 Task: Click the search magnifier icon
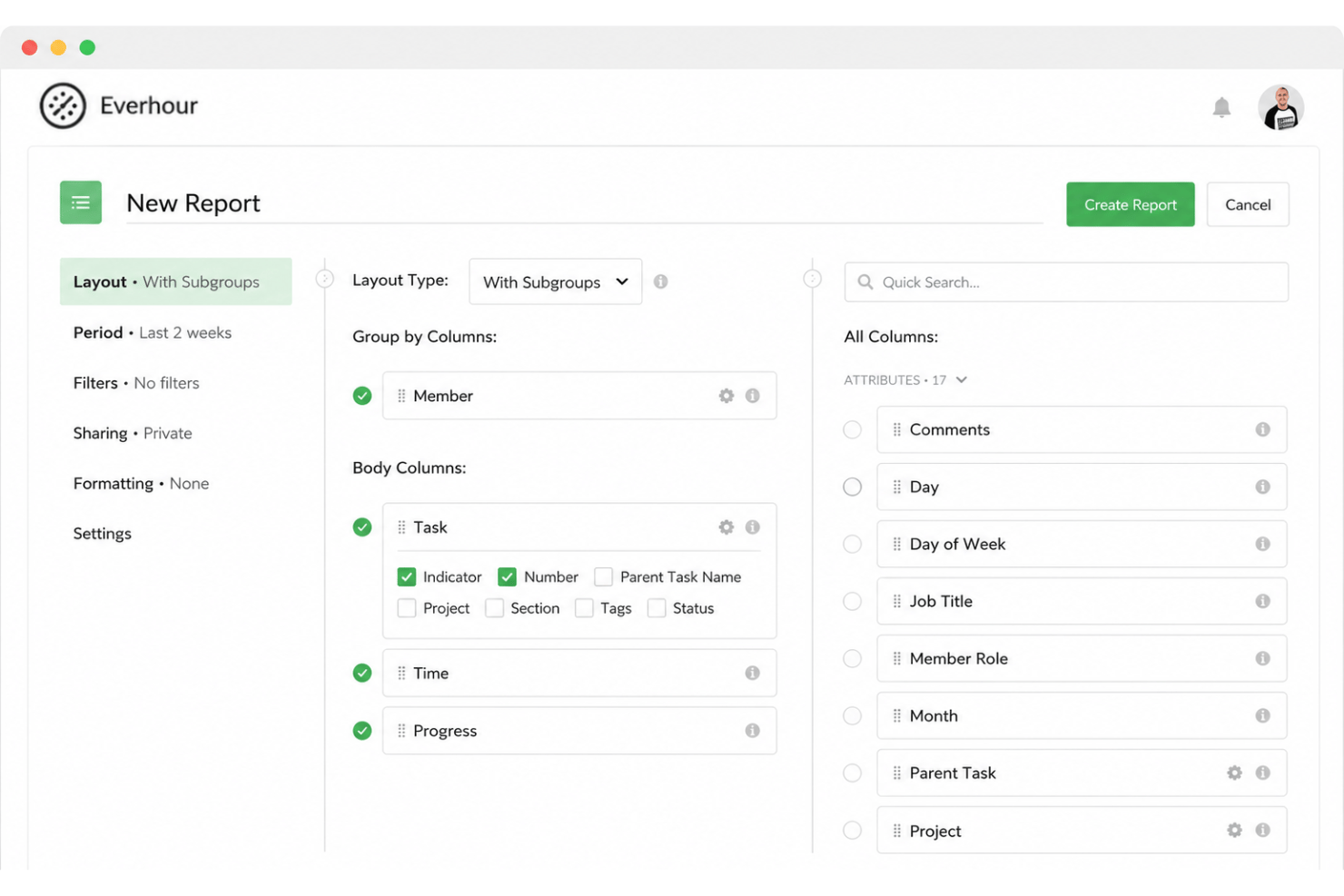pos(865,282)
